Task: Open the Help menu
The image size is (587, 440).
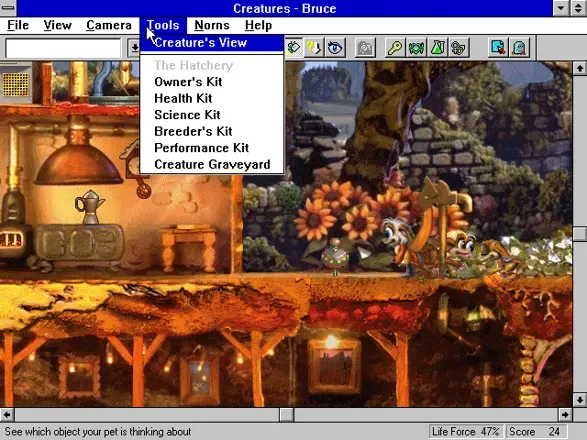Action: click(258, 25)
